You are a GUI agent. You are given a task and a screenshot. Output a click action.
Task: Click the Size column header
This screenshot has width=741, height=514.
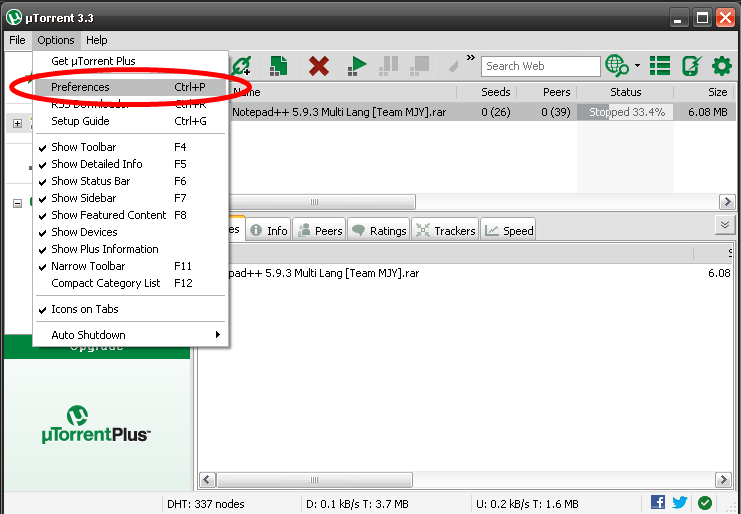coord(704,93)
